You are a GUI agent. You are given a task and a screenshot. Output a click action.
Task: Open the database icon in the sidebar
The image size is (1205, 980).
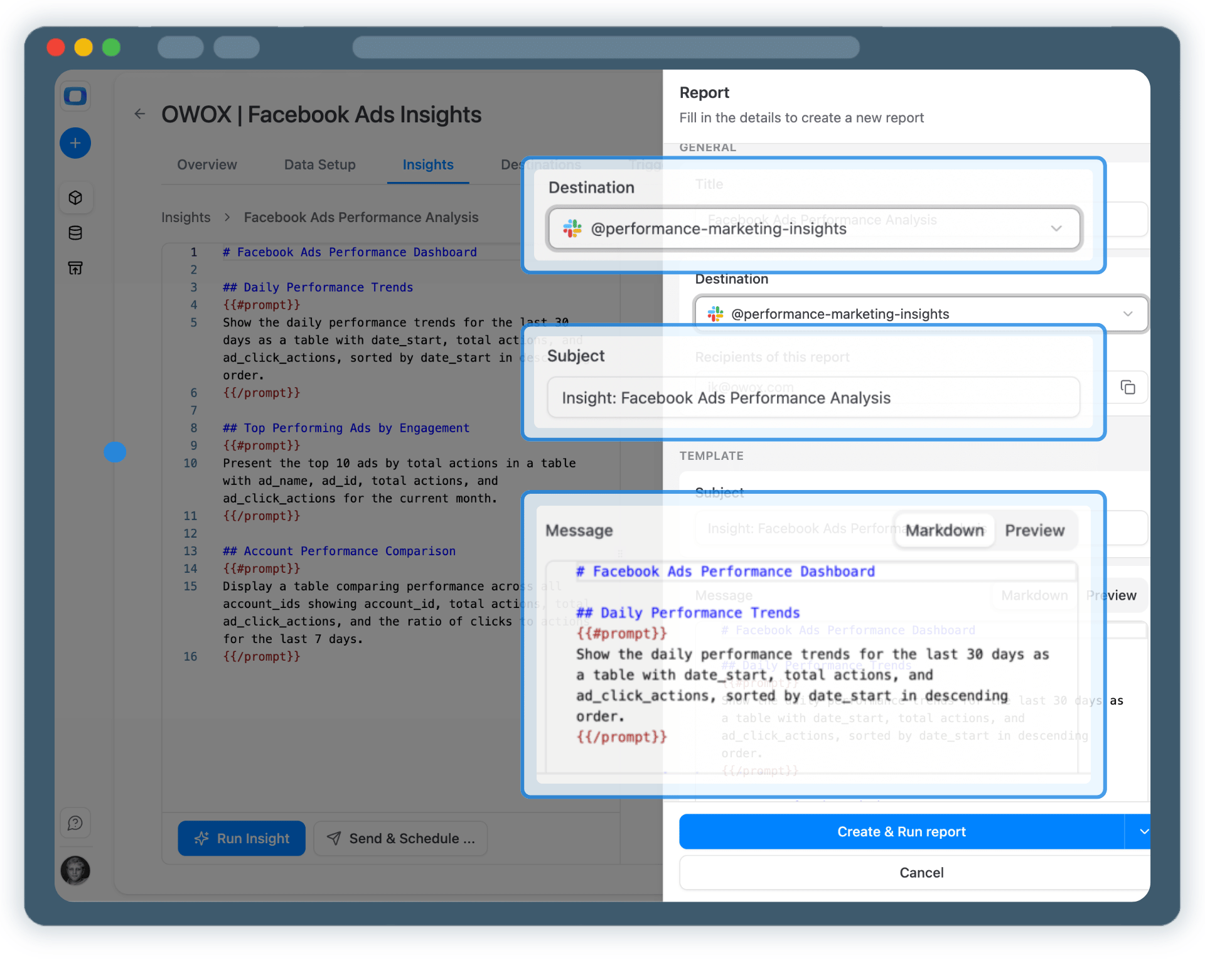[x=75, y=232]
